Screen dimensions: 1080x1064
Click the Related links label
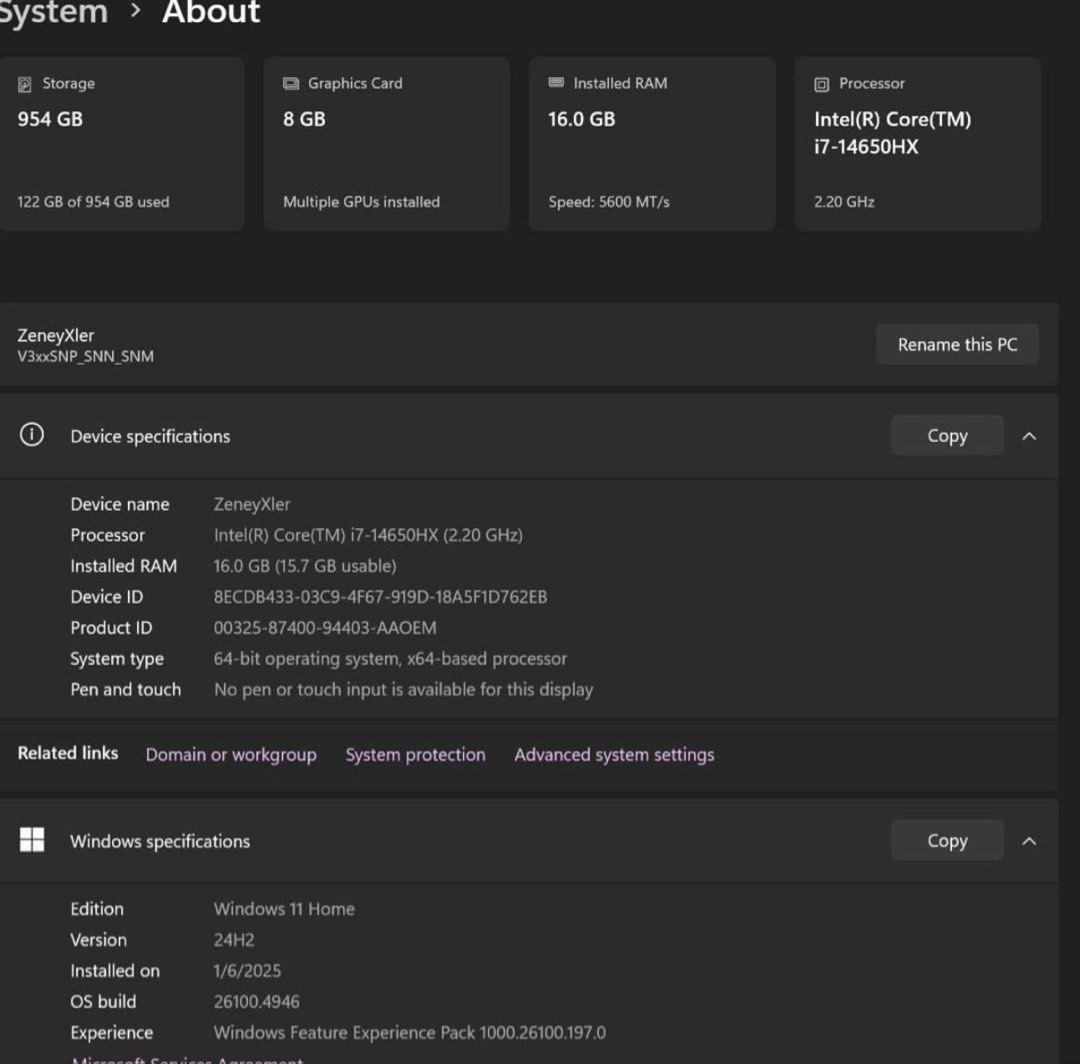[68, 753]
